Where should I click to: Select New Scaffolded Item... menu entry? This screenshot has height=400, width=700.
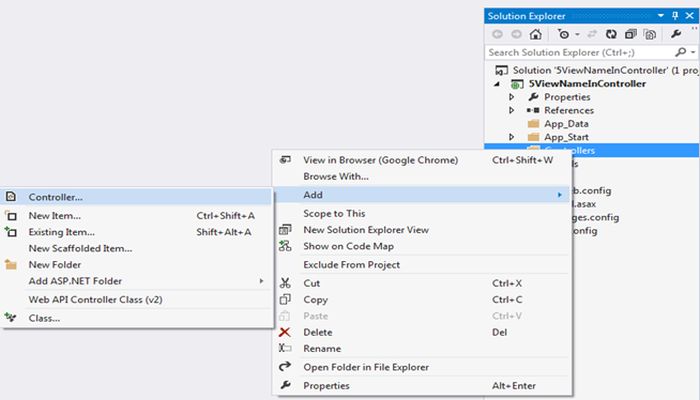[x=80, y=248]
